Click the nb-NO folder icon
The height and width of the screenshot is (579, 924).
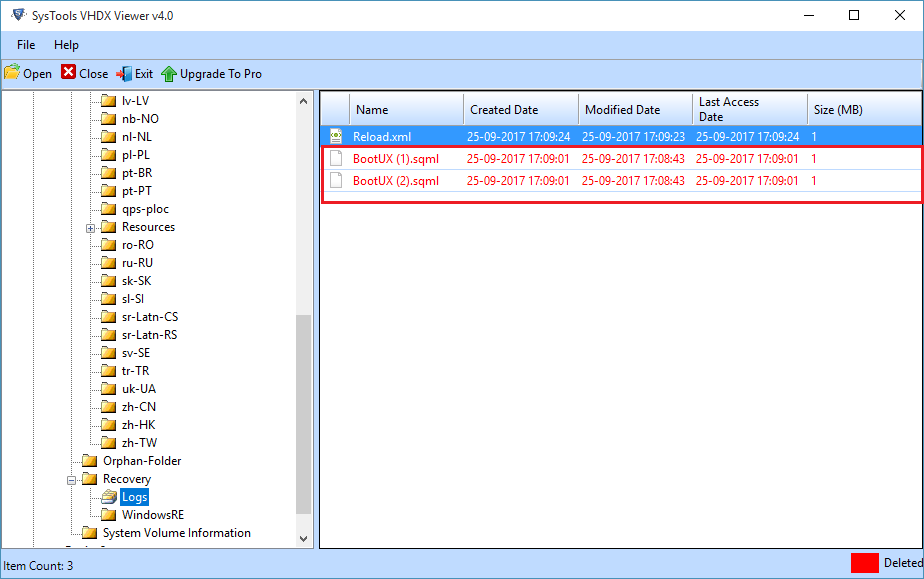108,118
